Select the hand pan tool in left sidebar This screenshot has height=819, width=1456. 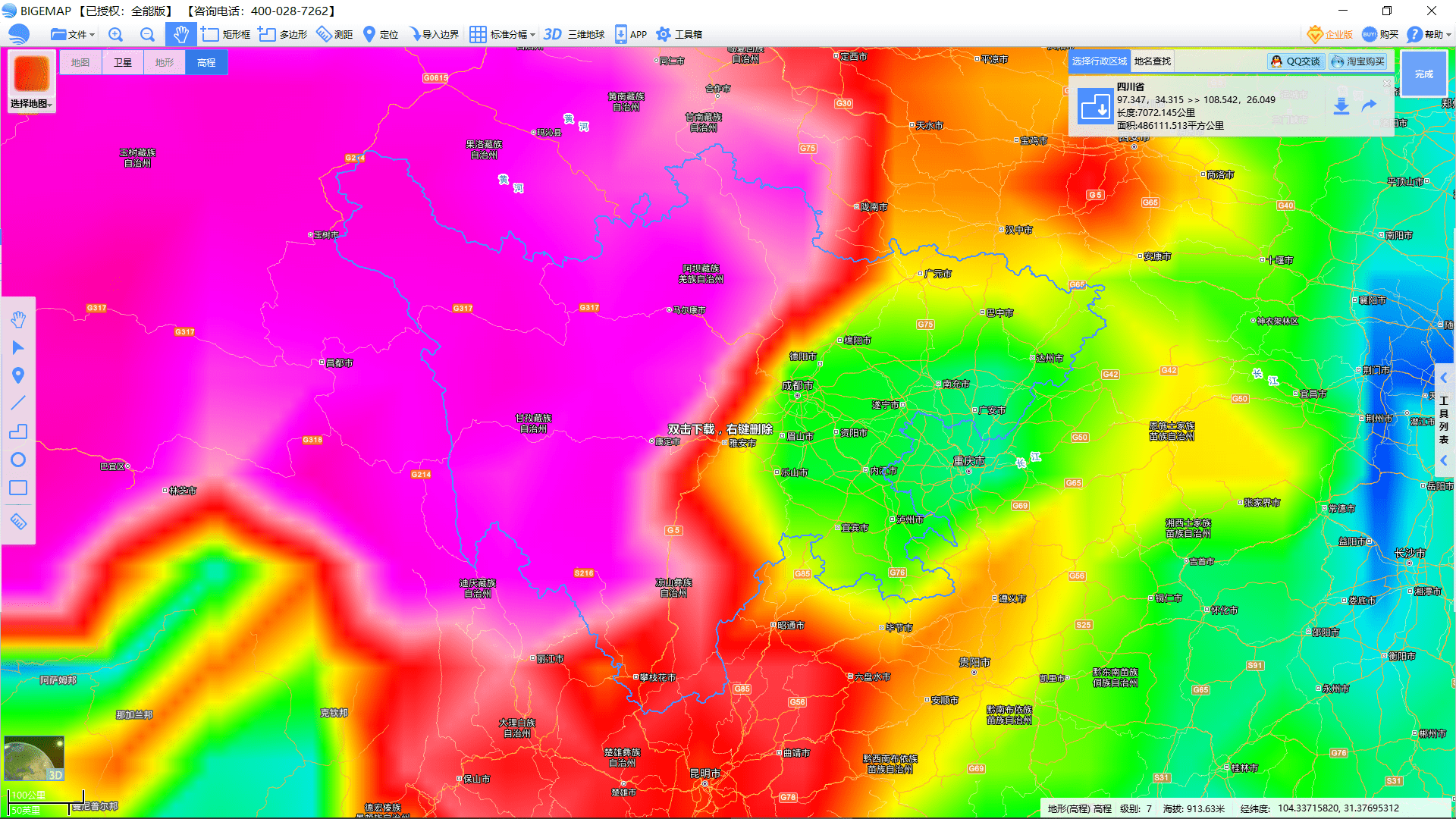[x=18, y=320]
